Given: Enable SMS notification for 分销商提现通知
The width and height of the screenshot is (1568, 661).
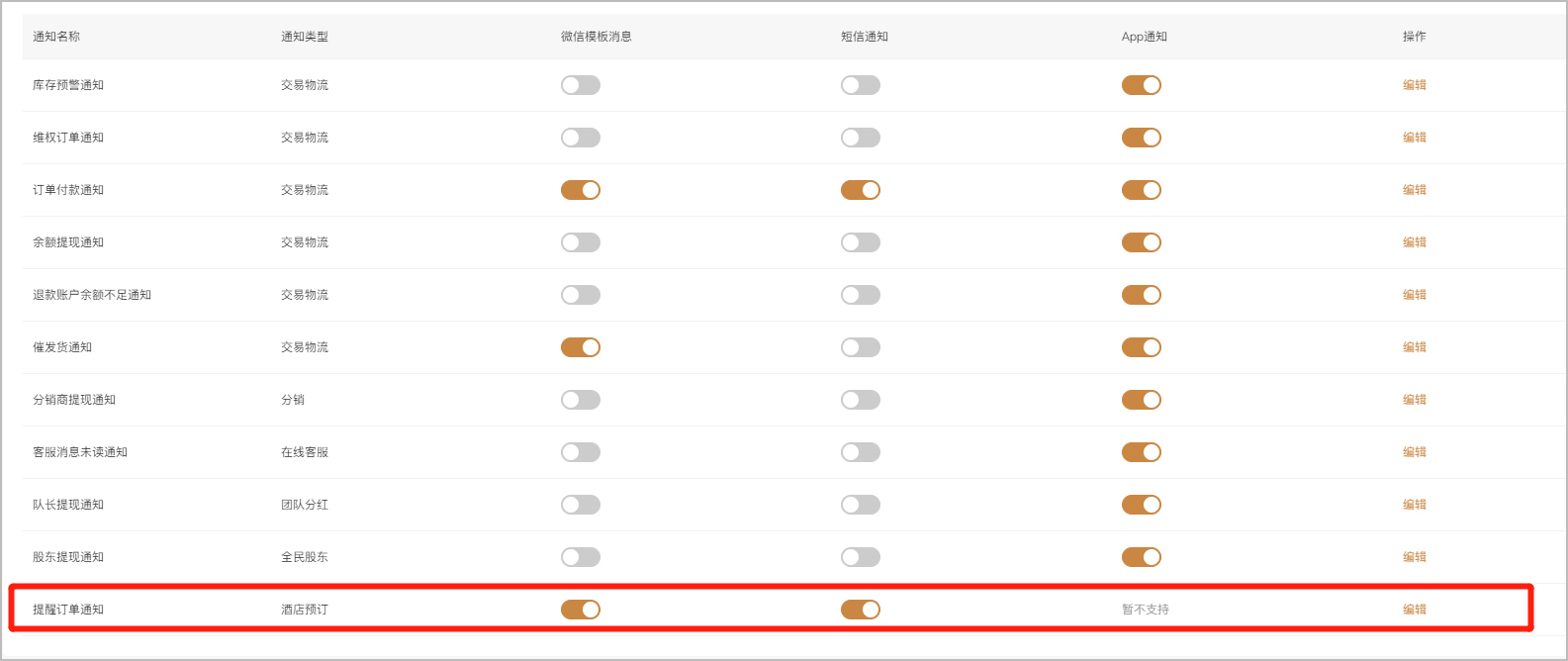Looking at the screenshot, I should click(861, 400).
